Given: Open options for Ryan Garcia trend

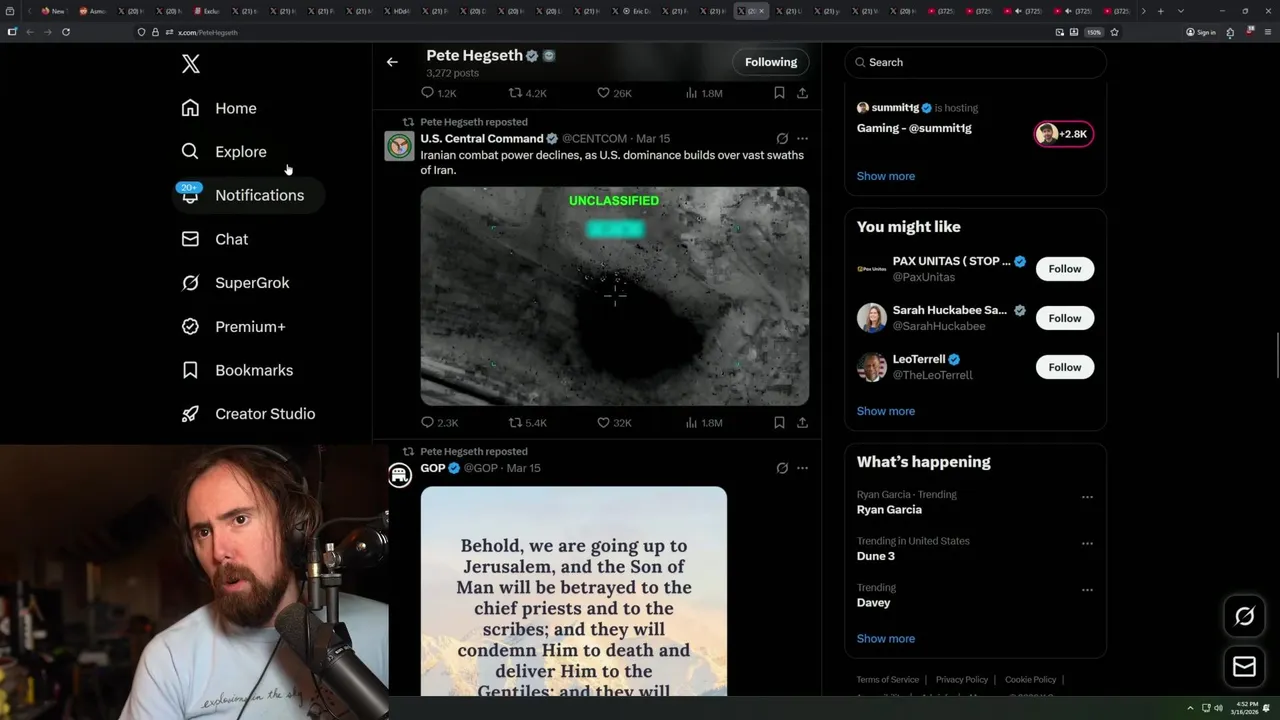Looking at the screenshot, I should coord(1087,497).
